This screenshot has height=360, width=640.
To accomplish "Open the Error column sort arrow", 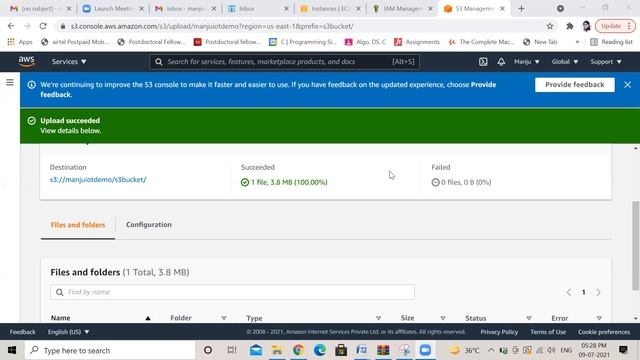I will 599,318.
